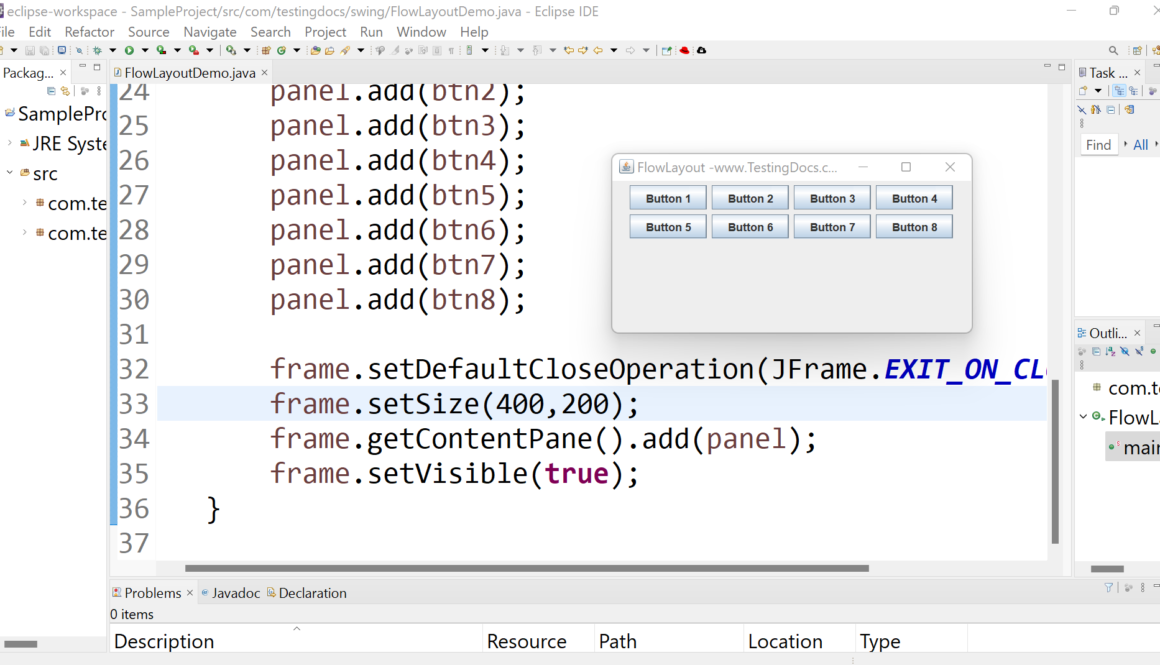Click the Save All toolbar icon
Viewport: 1160px width, 665px height.
tap(45, 50)
